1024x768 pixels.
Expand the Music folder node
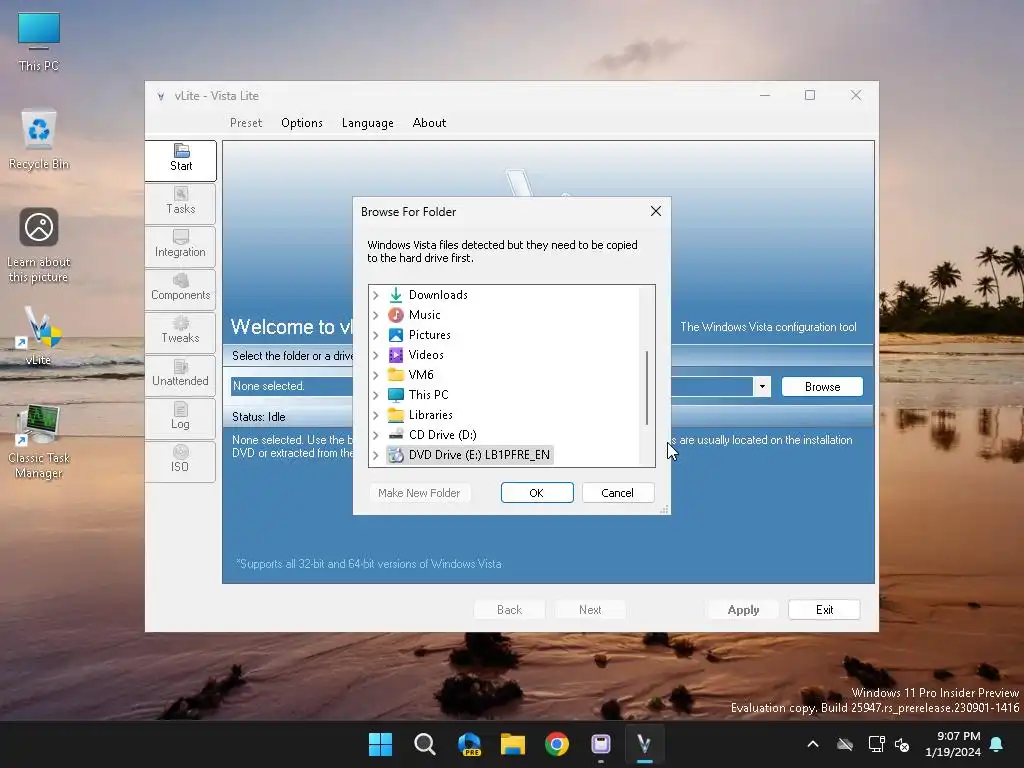tap(376, 315)
